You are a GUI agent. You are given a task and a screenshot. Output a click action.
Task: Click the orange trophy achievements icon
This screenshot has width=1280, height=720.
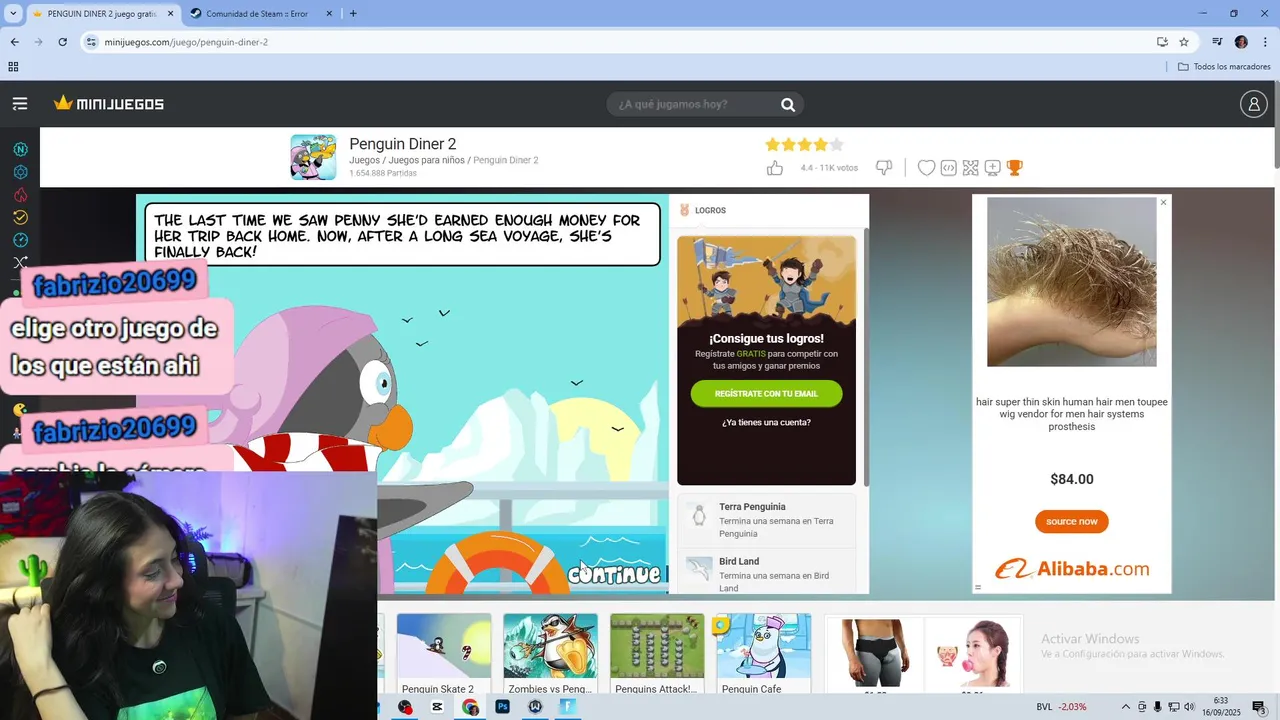tap(1014, 168)
